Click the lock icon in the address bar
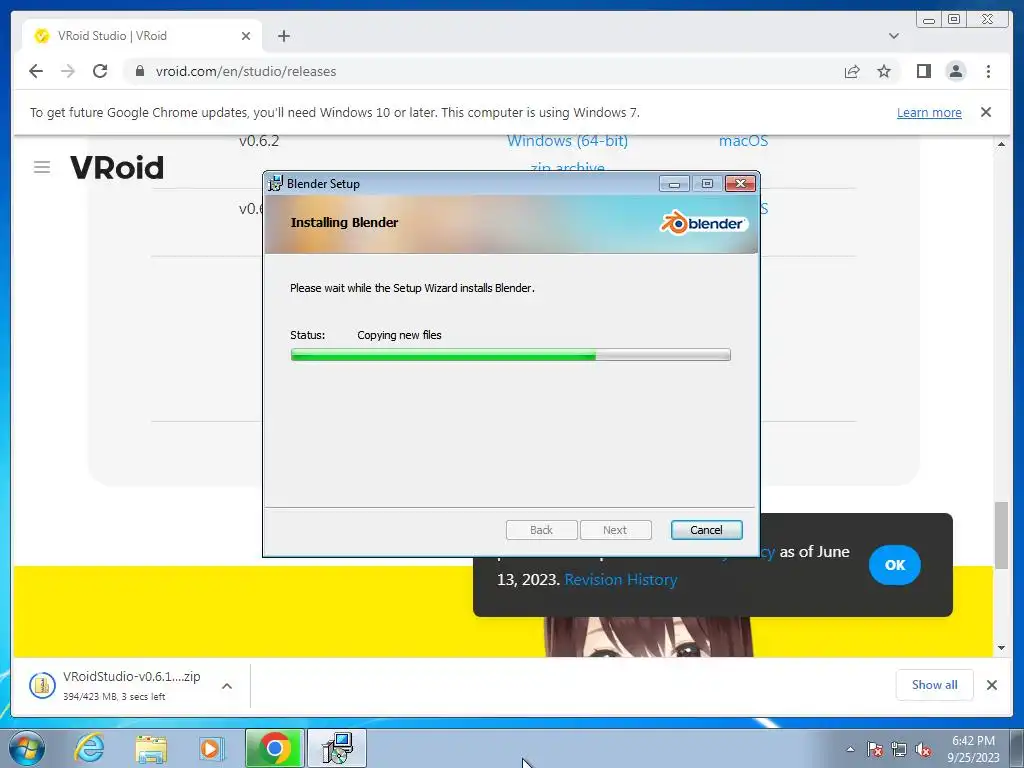 140,71
